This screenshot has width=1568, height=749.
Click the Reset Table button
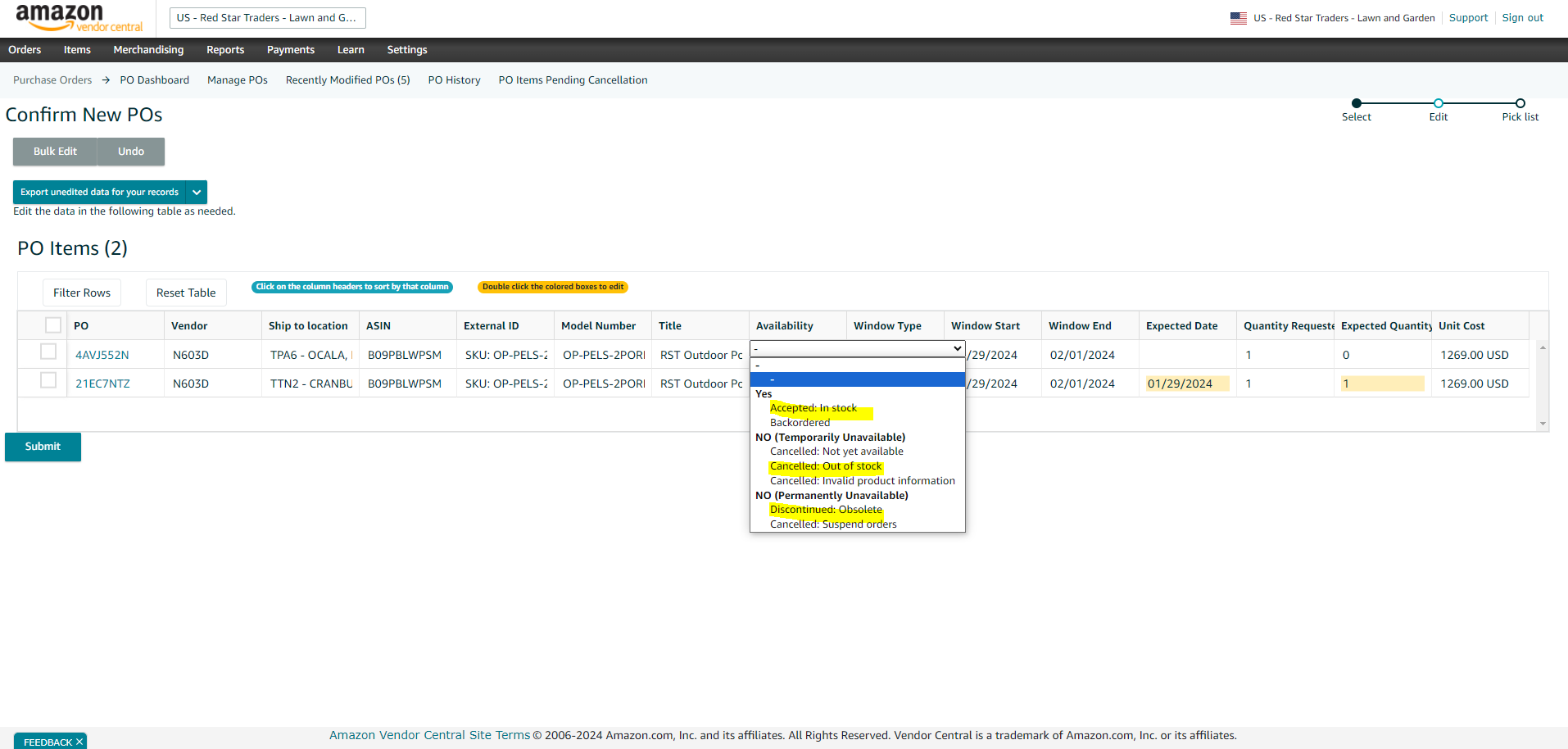(x=186, y=293)
